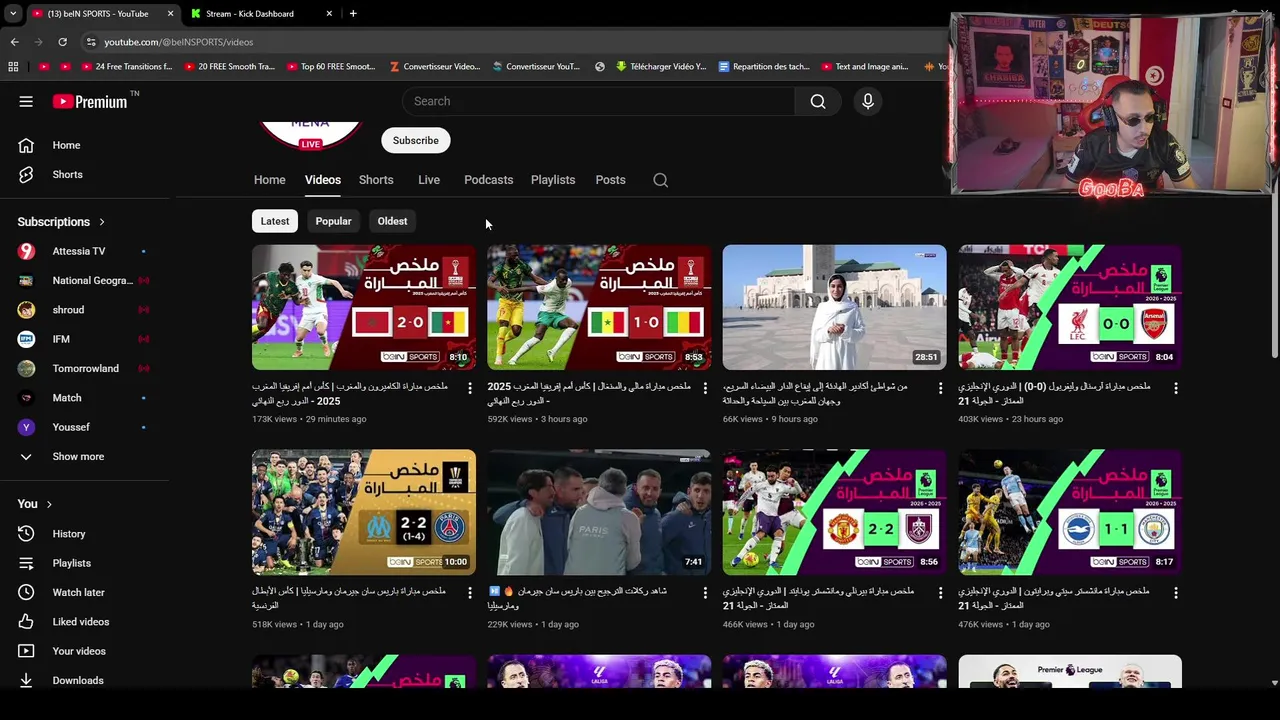Open options menu for 466K views video

point(940,593)
